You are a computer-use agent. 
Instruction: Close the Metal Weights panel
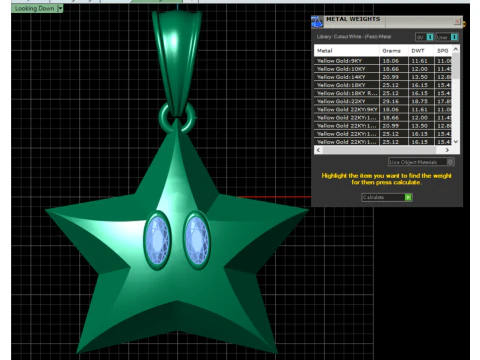pos(457,21)
